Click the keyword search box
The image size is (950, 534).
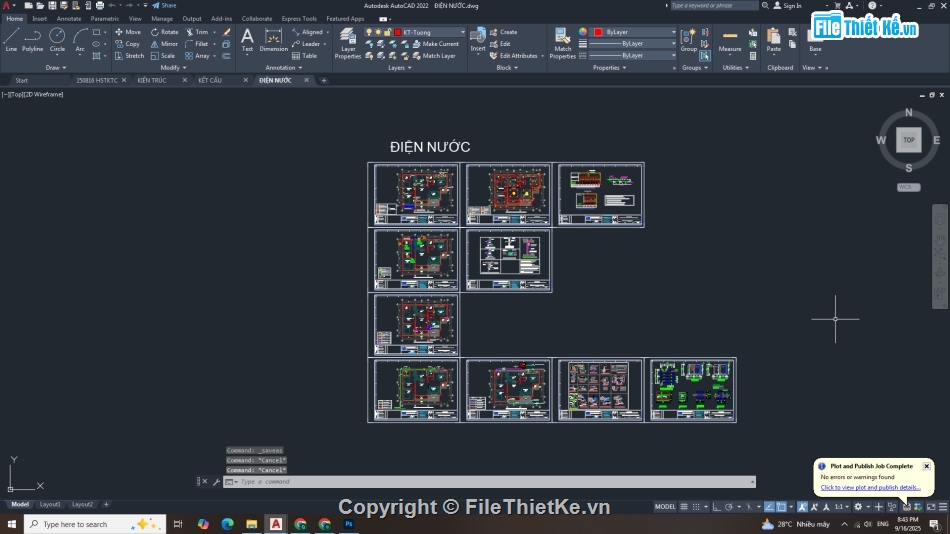714,5
